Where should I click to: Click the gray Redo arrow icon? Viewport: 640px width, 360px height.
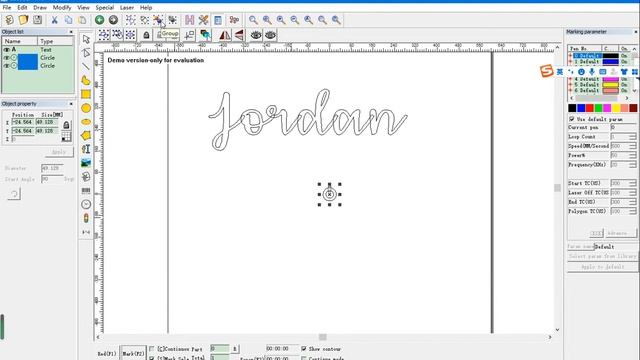113,20
